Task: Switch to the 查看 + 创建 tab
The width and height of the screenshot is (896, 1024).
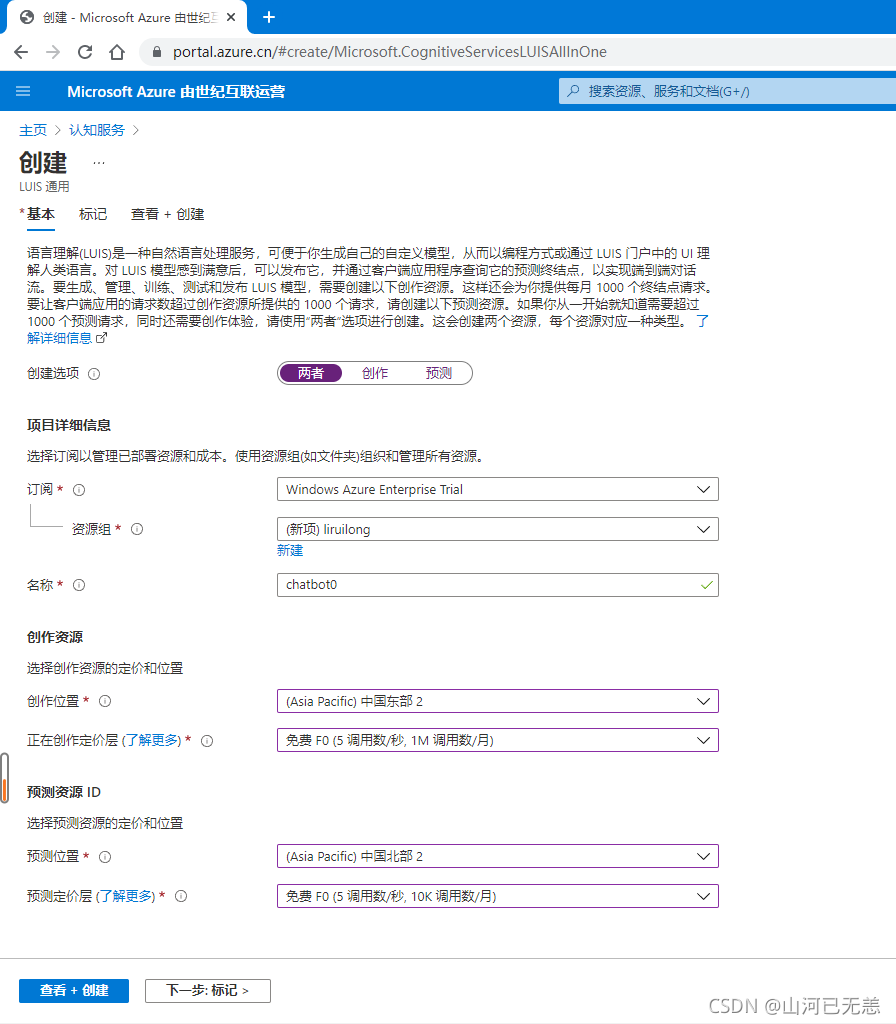Action: pyautogui.click(x=168, y=214)
